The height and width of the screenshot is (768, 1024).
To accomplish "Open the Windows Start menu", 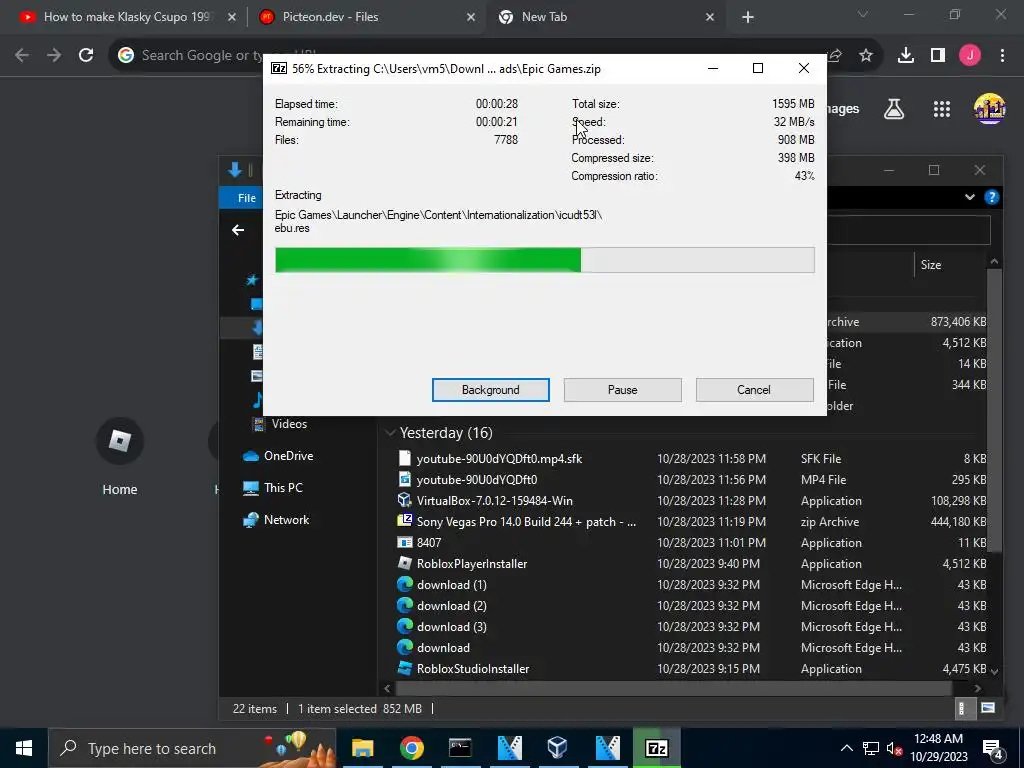I will 24,748.
